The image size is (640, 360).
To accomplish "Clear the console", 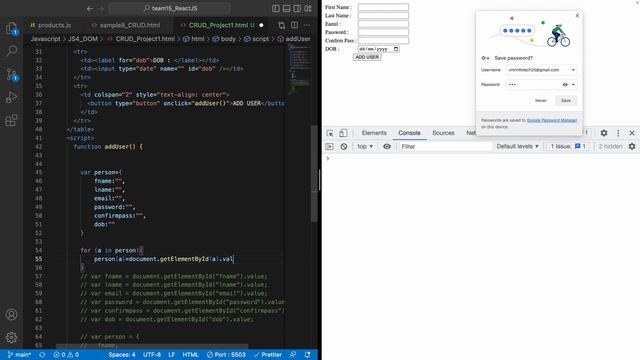I will 344,146.
